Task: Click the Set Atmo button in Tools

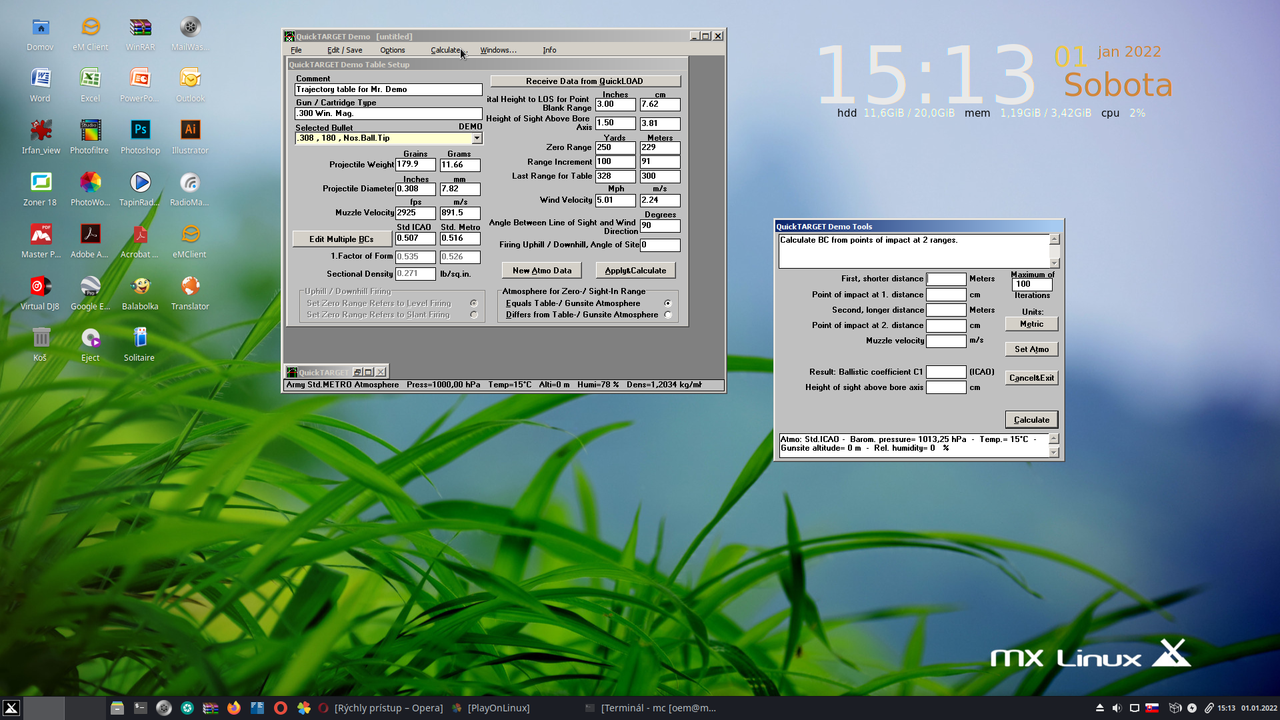Action: pyautogui.click(x=1031, y=349)
